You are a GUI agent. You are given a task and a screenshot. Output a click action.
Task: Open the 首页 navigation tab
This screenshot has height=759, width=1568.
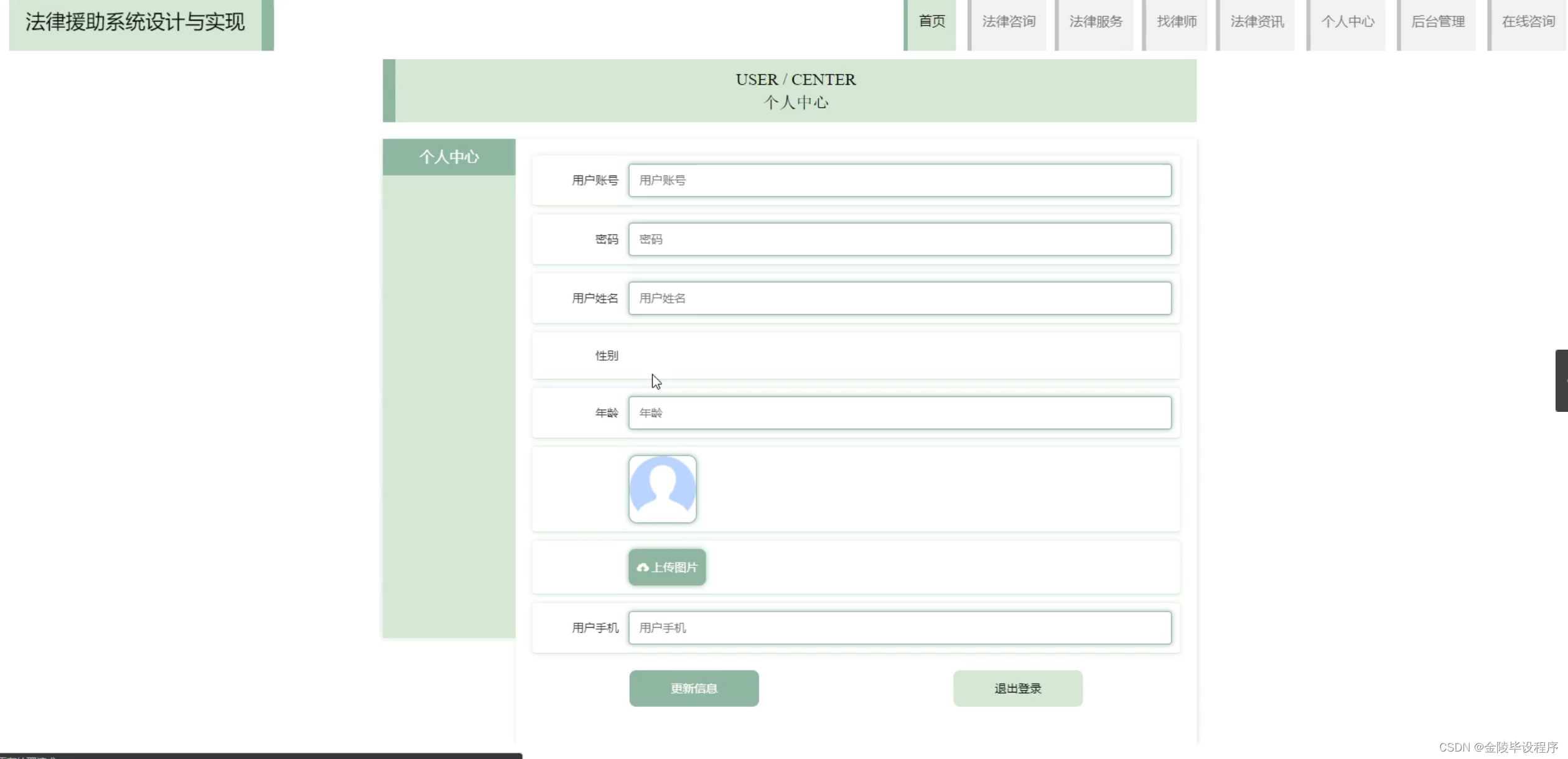coord(931,22)
